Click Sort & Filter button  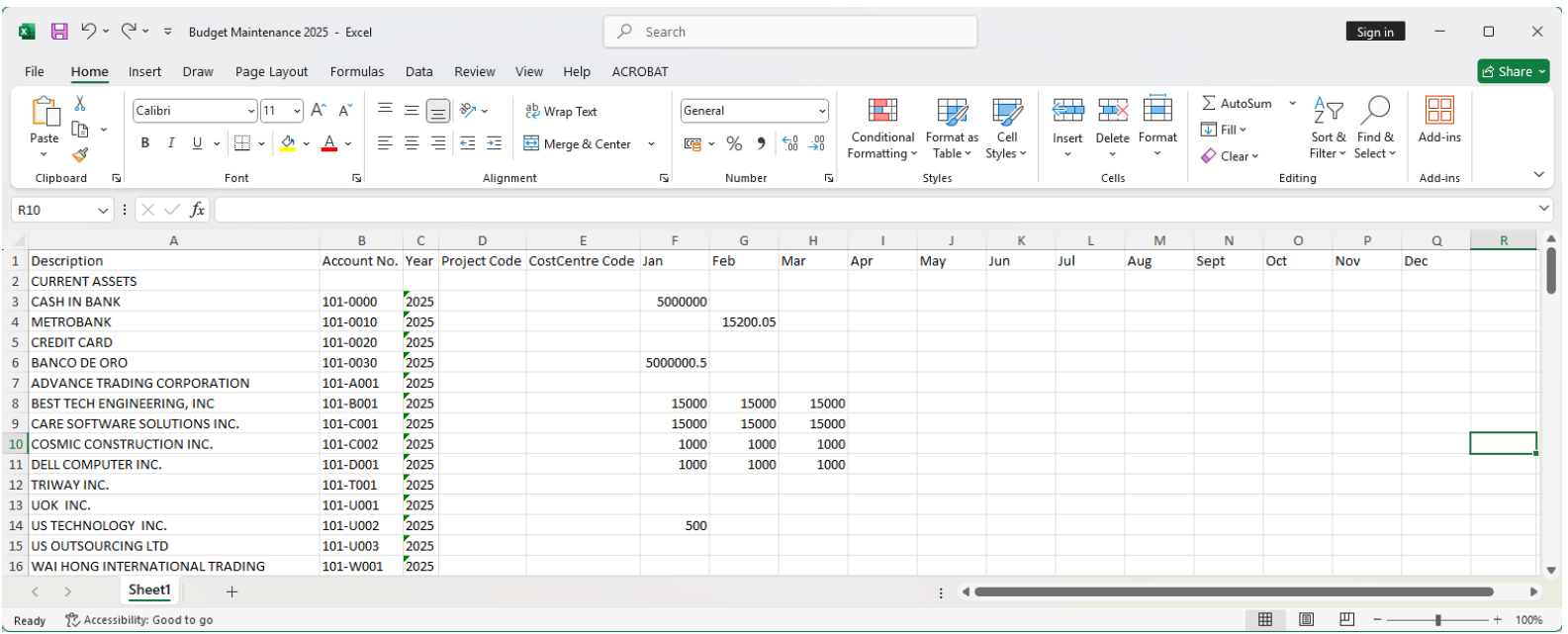[x=1328, y=127]
